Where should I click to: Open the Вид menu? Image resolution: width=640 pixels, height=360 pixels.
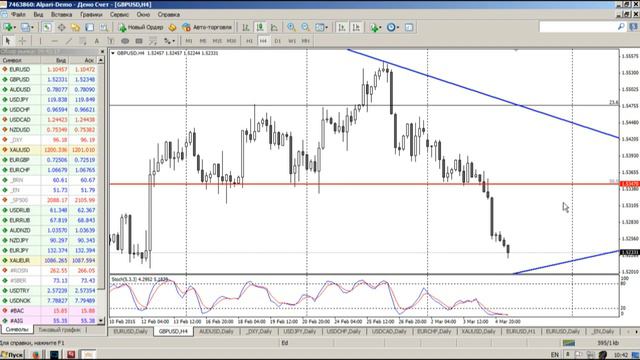(38, 14)
